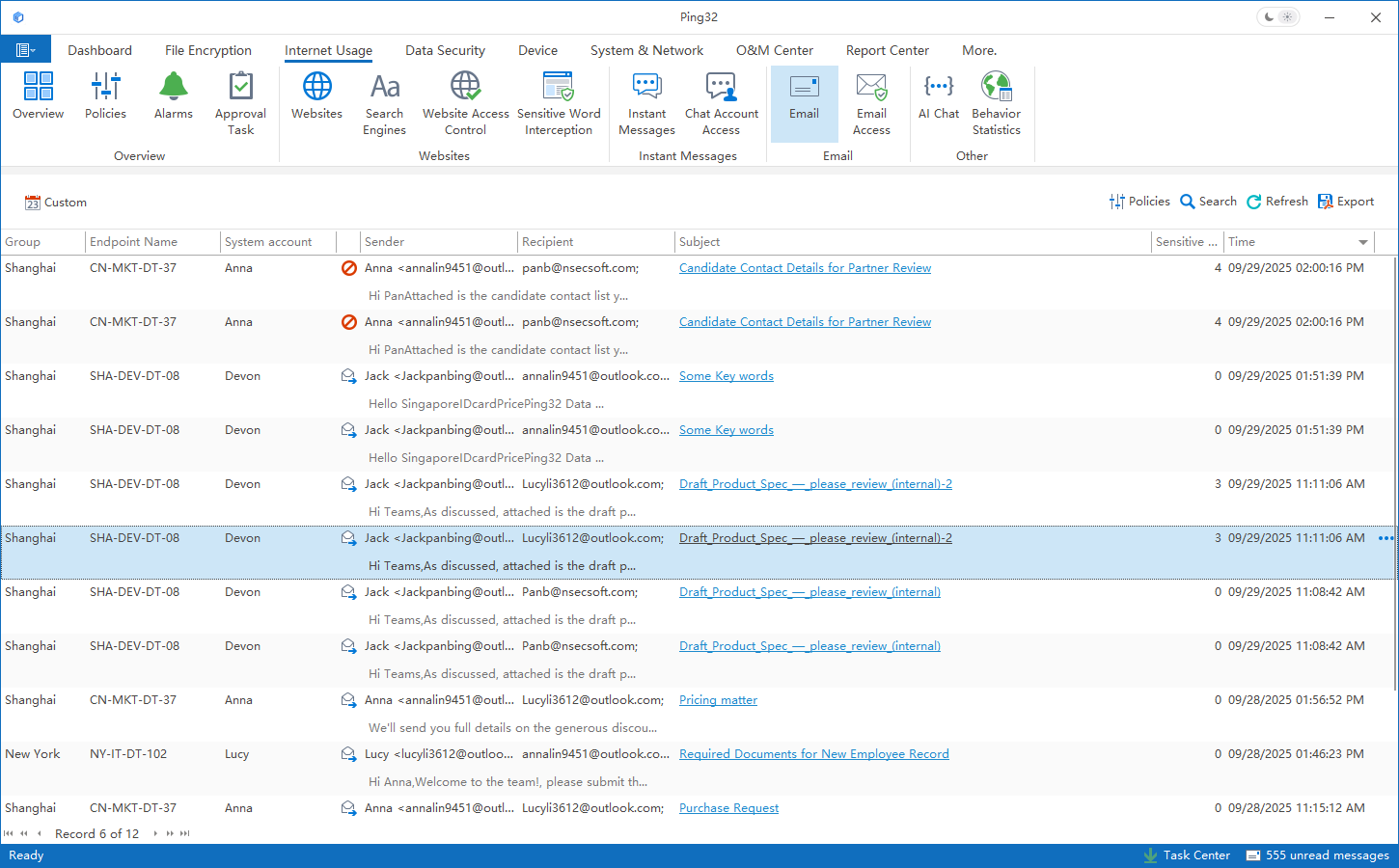
Task: Go to the next record in pager
Action: (x=155, y=833)
